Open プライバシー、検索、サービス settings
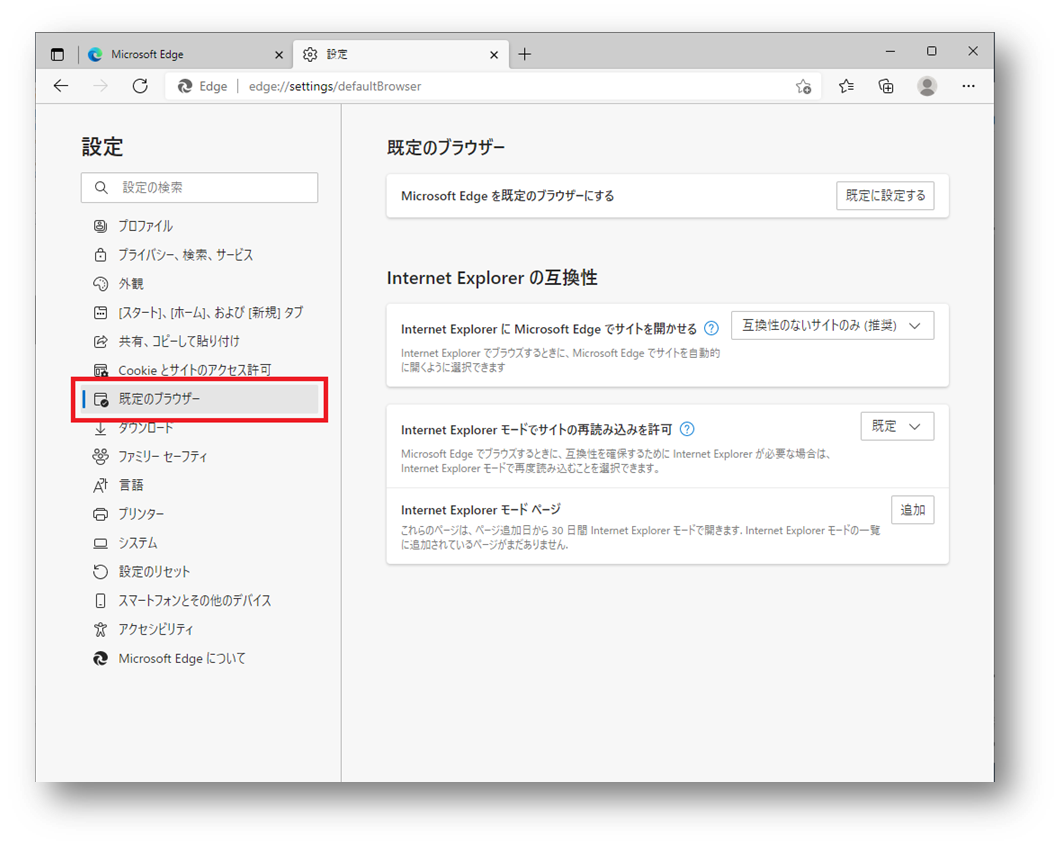Image resolution: width=1060 pixels, height=847 pixels. pos(199,255)
